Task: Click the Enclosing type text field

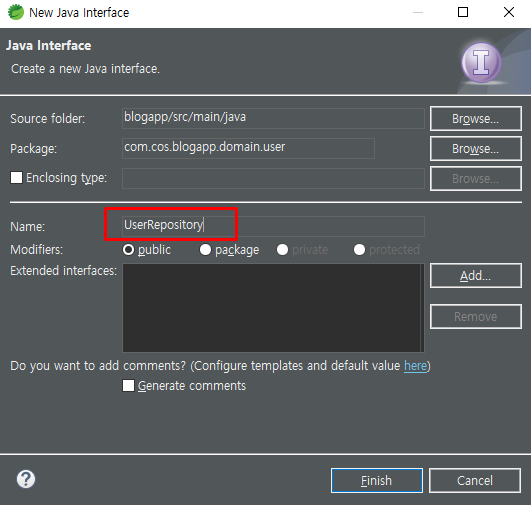Action: 273,178
